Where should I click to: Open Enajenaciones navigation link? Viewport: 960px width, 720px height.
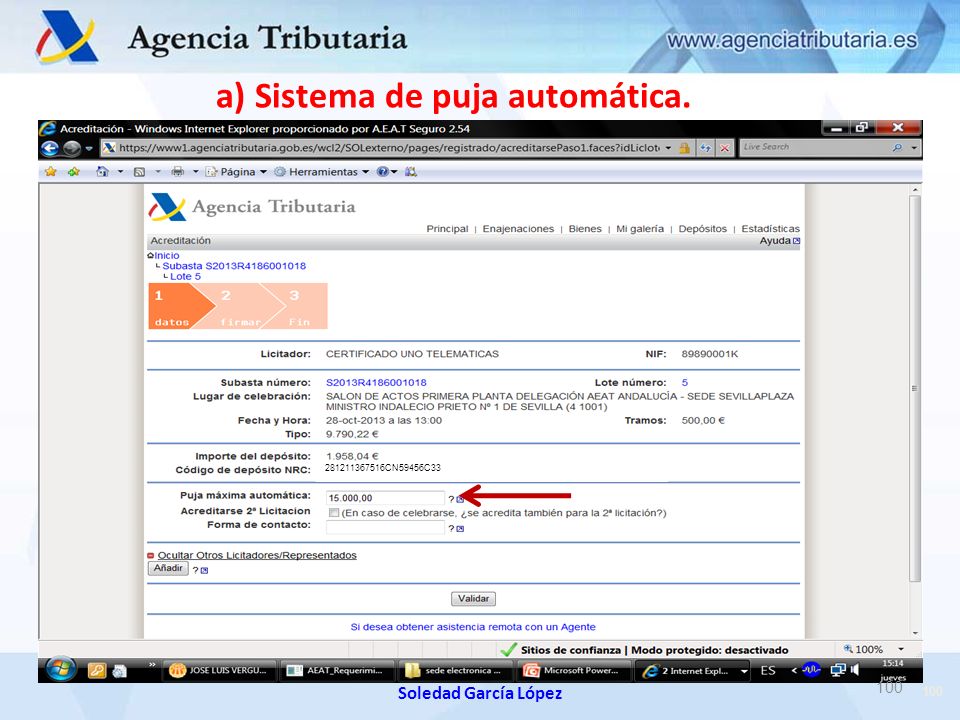tap(518, 228)
